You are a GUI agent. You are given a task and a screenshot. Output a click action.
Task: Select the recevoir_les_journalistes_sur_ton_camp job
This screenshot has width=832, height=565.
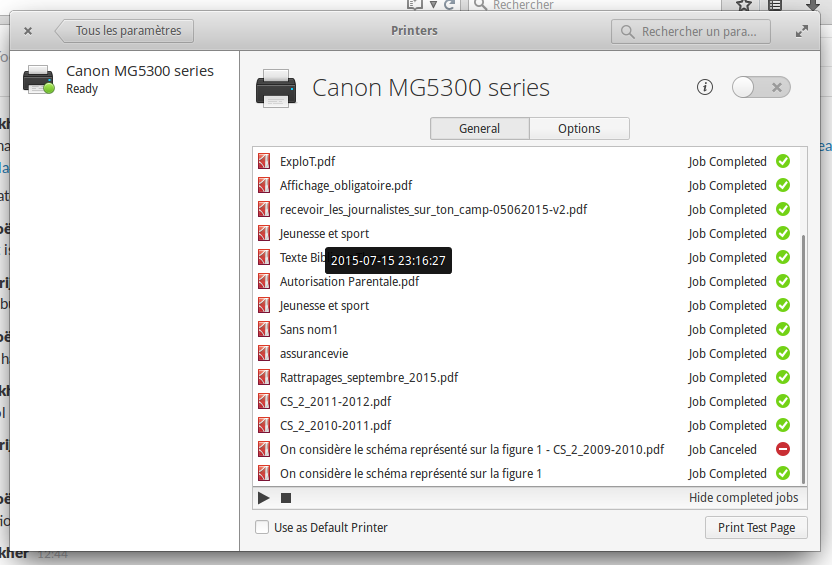click(x=527, y=210)
